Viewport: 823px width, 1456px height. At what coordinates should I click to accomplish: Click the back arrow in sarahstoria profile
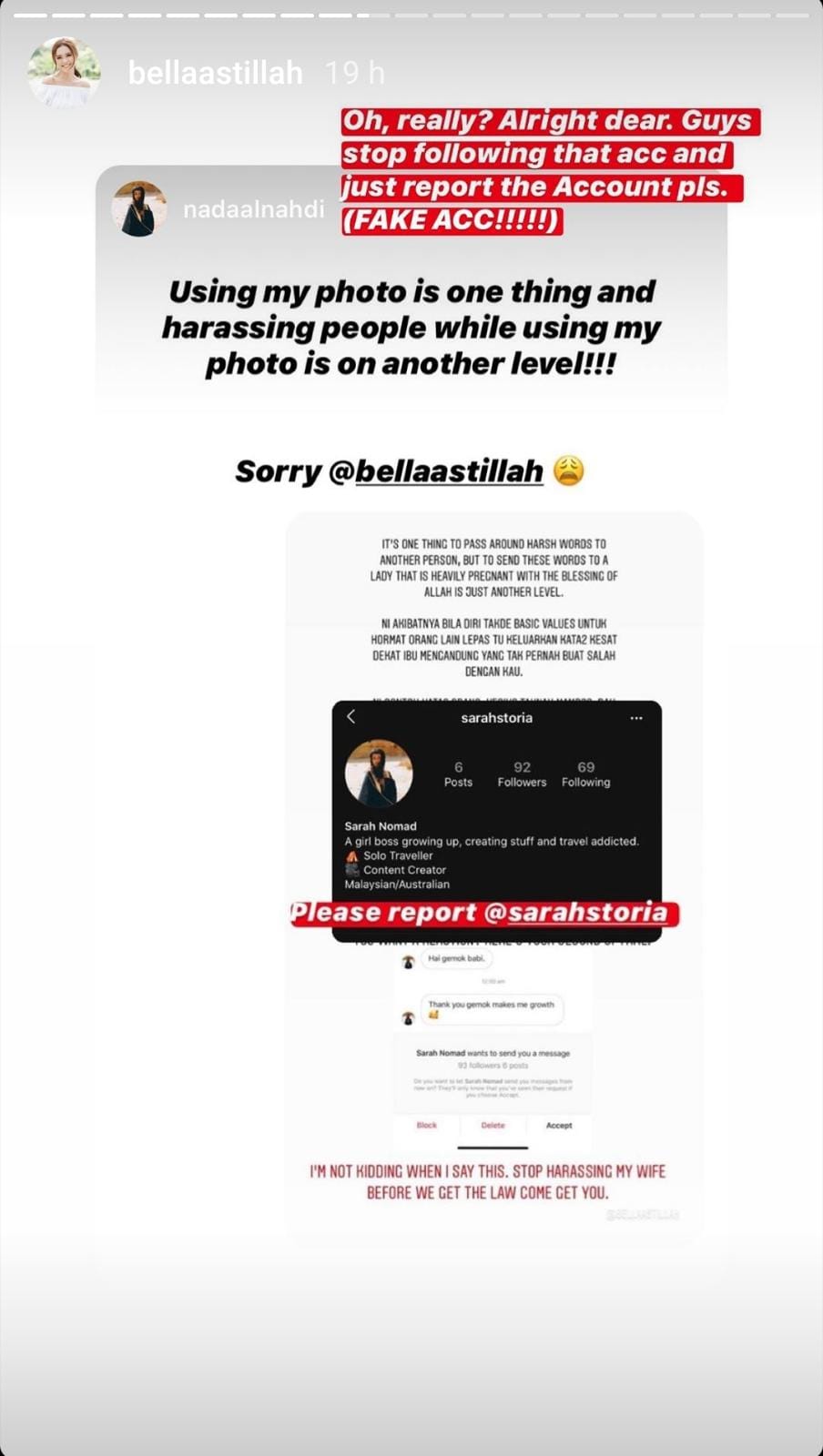click(351, 717)
